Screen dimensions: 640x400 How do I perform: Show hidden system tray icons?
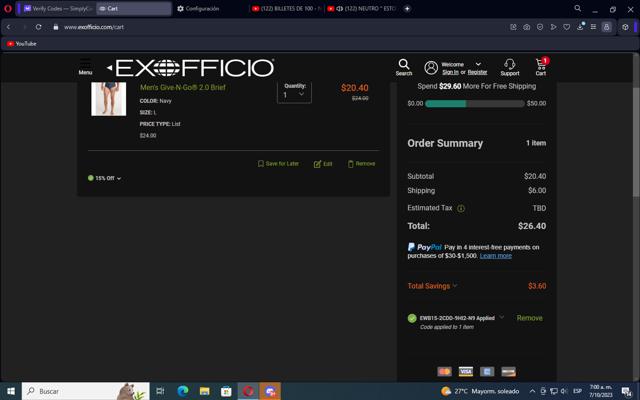(532, 391)
